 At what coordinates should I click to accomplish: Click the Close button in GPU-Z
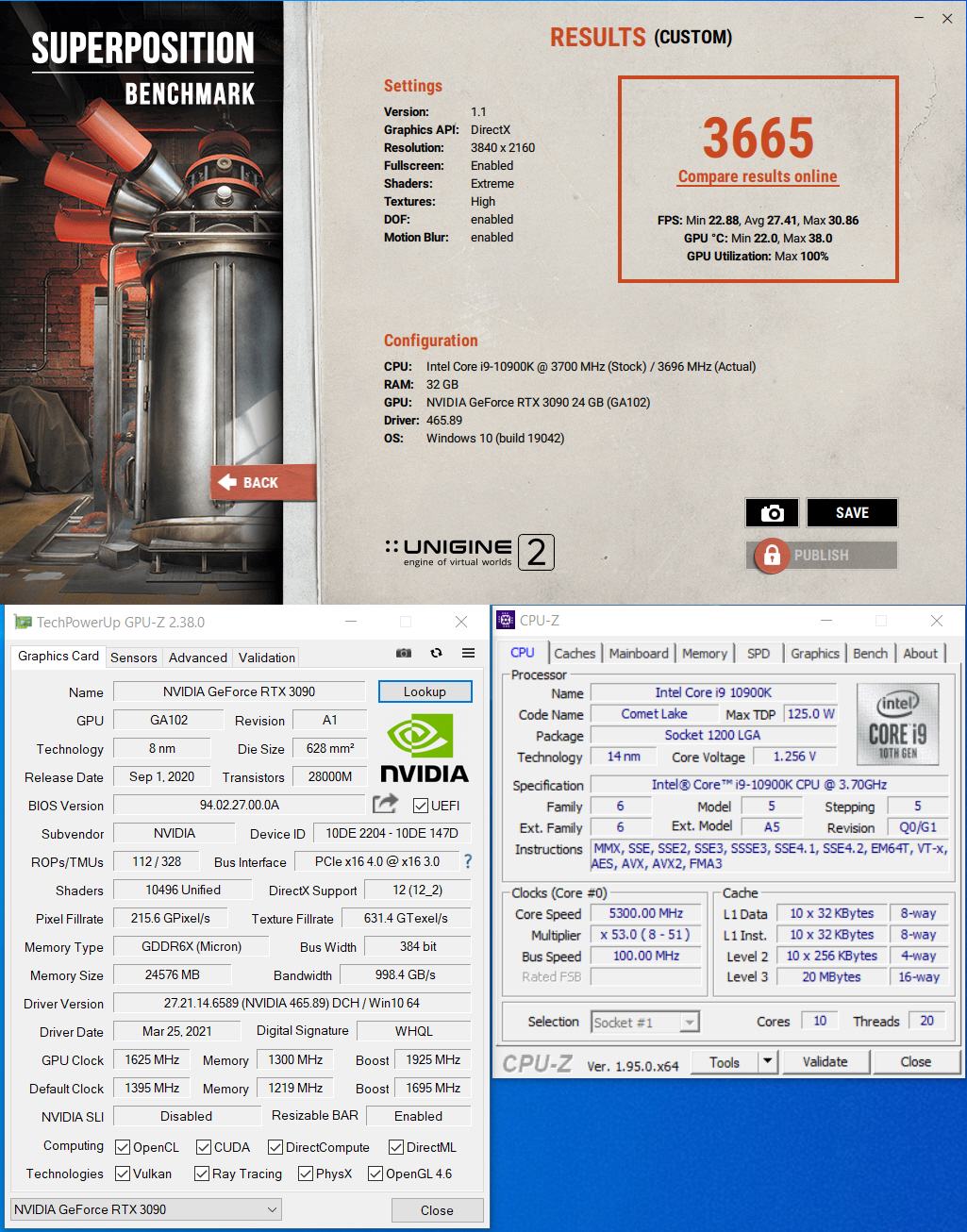(x=437, y=1210)
